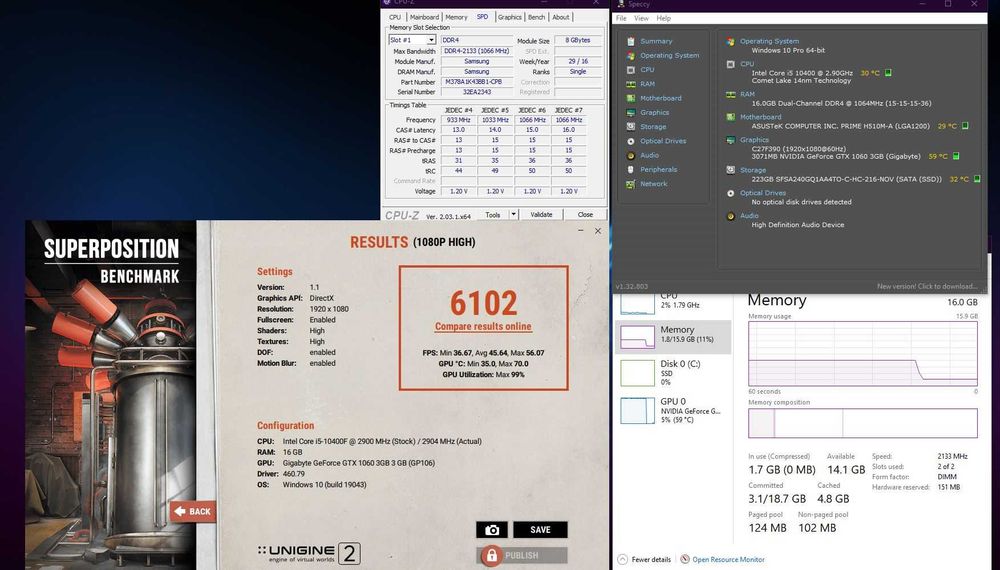Viewport: 1000px width, 570px height.
Task: Select the Operating System sidebar icon in Speccy
Action: 631,55
